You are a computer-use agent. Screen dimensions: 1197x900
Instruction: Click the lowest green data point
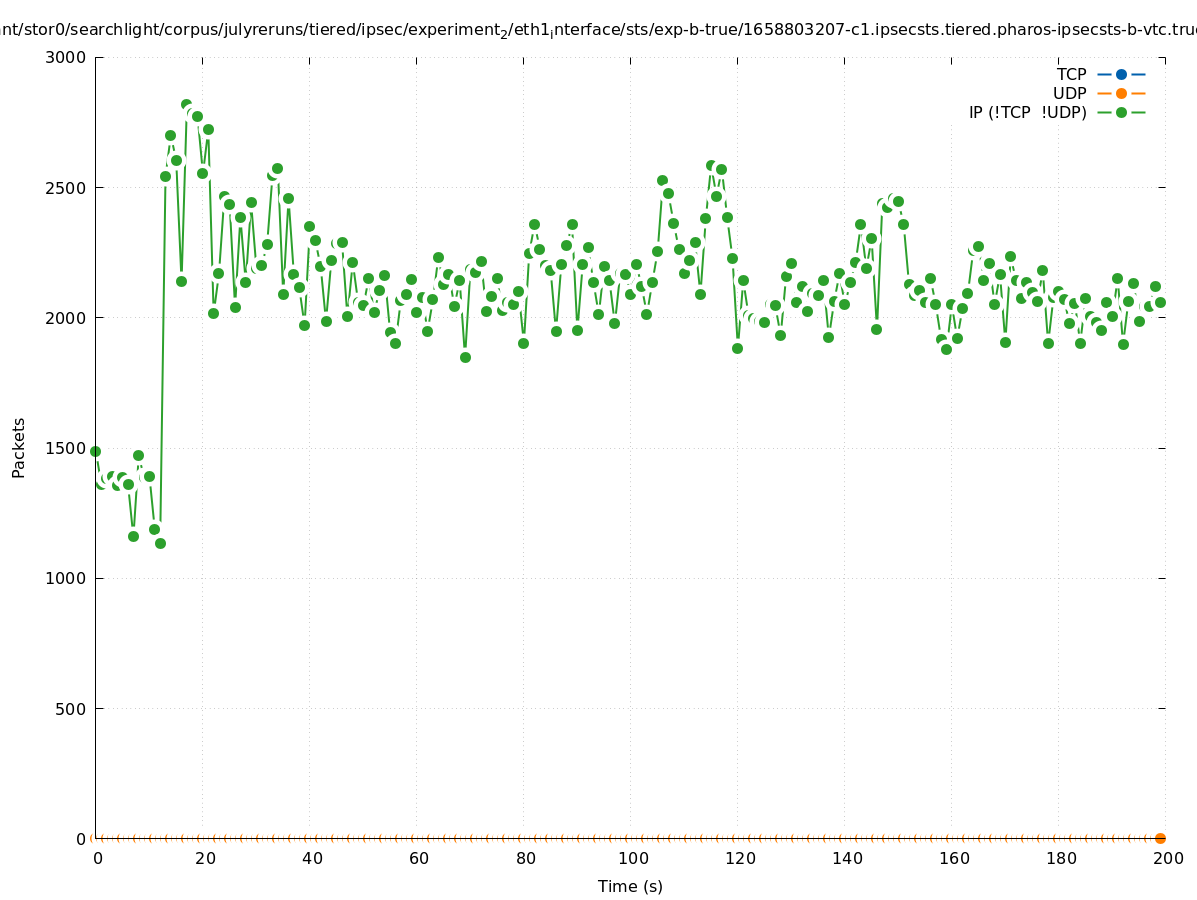[160, 543]
